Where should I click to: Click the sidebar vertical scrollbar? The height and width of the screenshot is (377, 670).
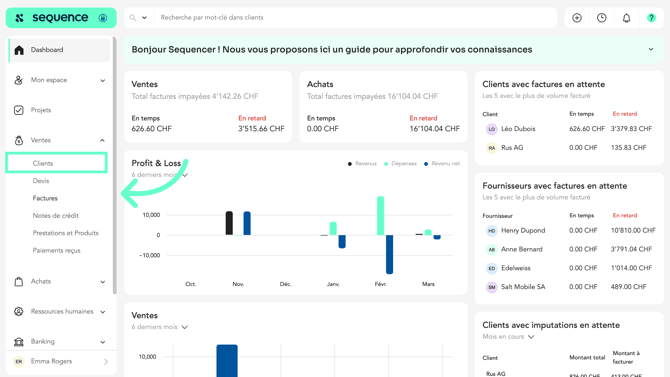pos(115,165)
